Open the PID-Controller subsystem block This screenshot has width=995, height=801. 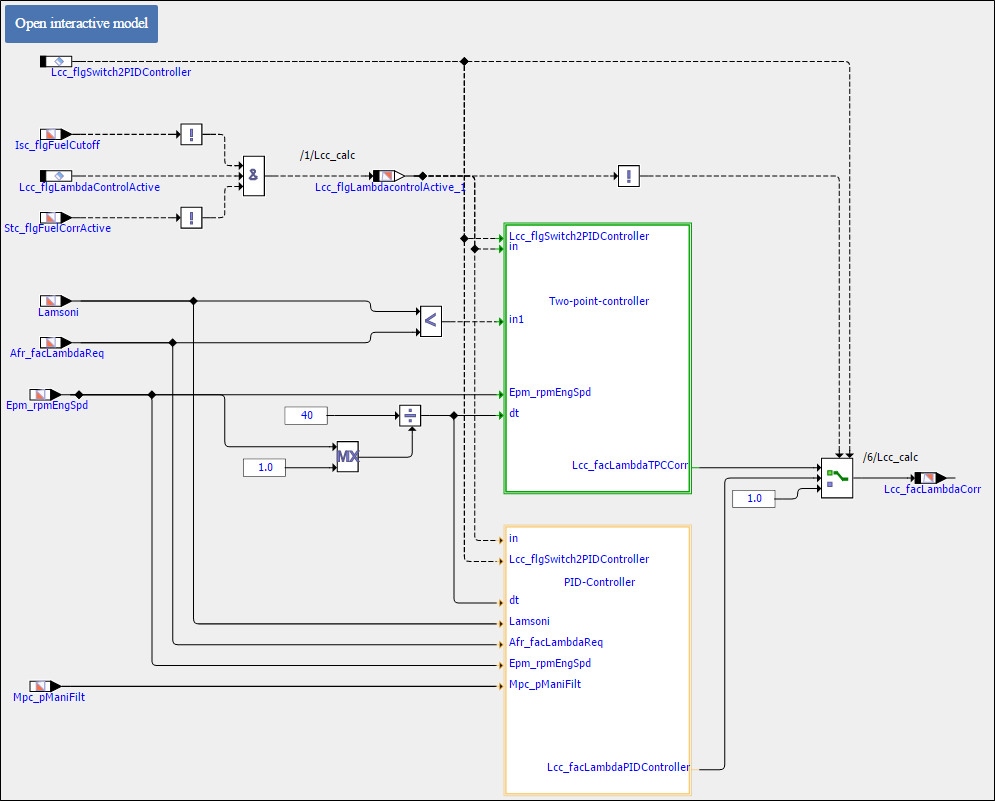tap(598, 660)
